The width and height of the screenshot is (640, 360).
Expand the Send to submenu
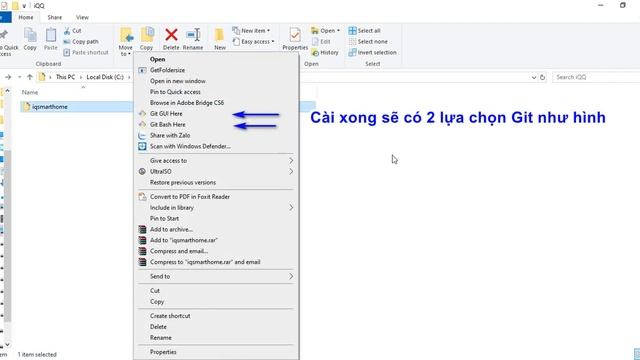[217, 276]
